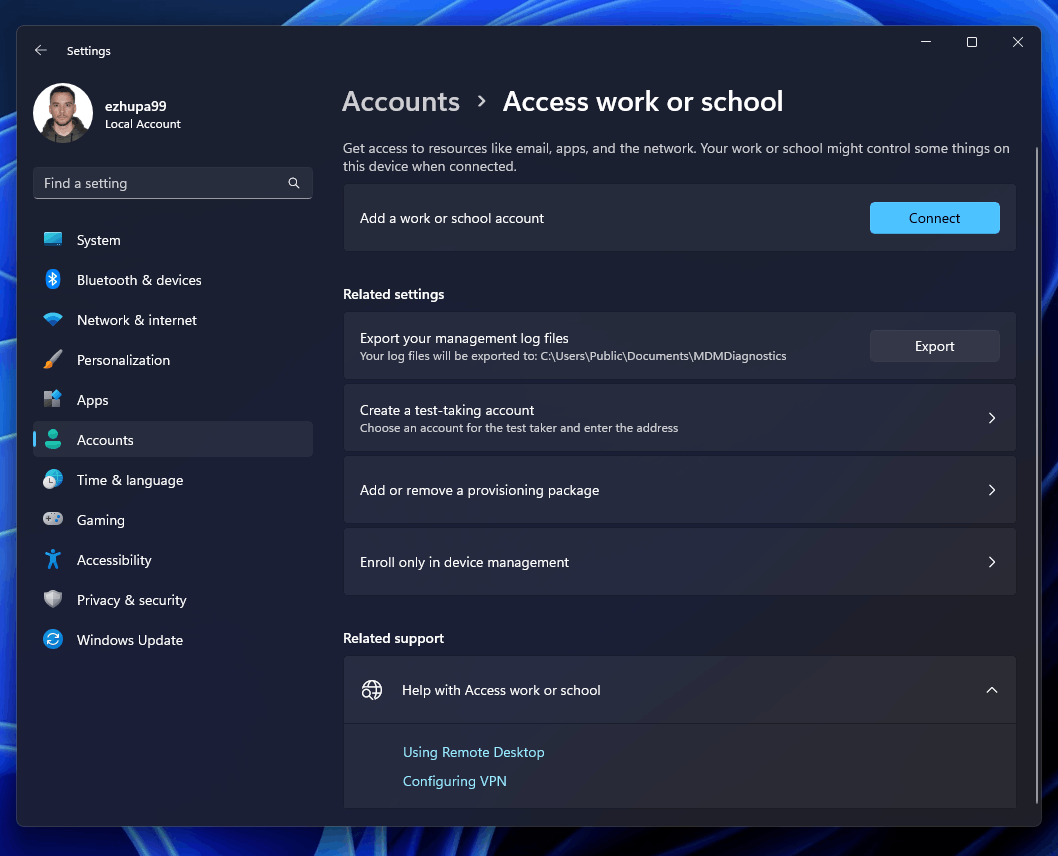Click the Network wifi icon
Image resolution: width=1058 pixels, height=856 pixels.
[53, 320]
